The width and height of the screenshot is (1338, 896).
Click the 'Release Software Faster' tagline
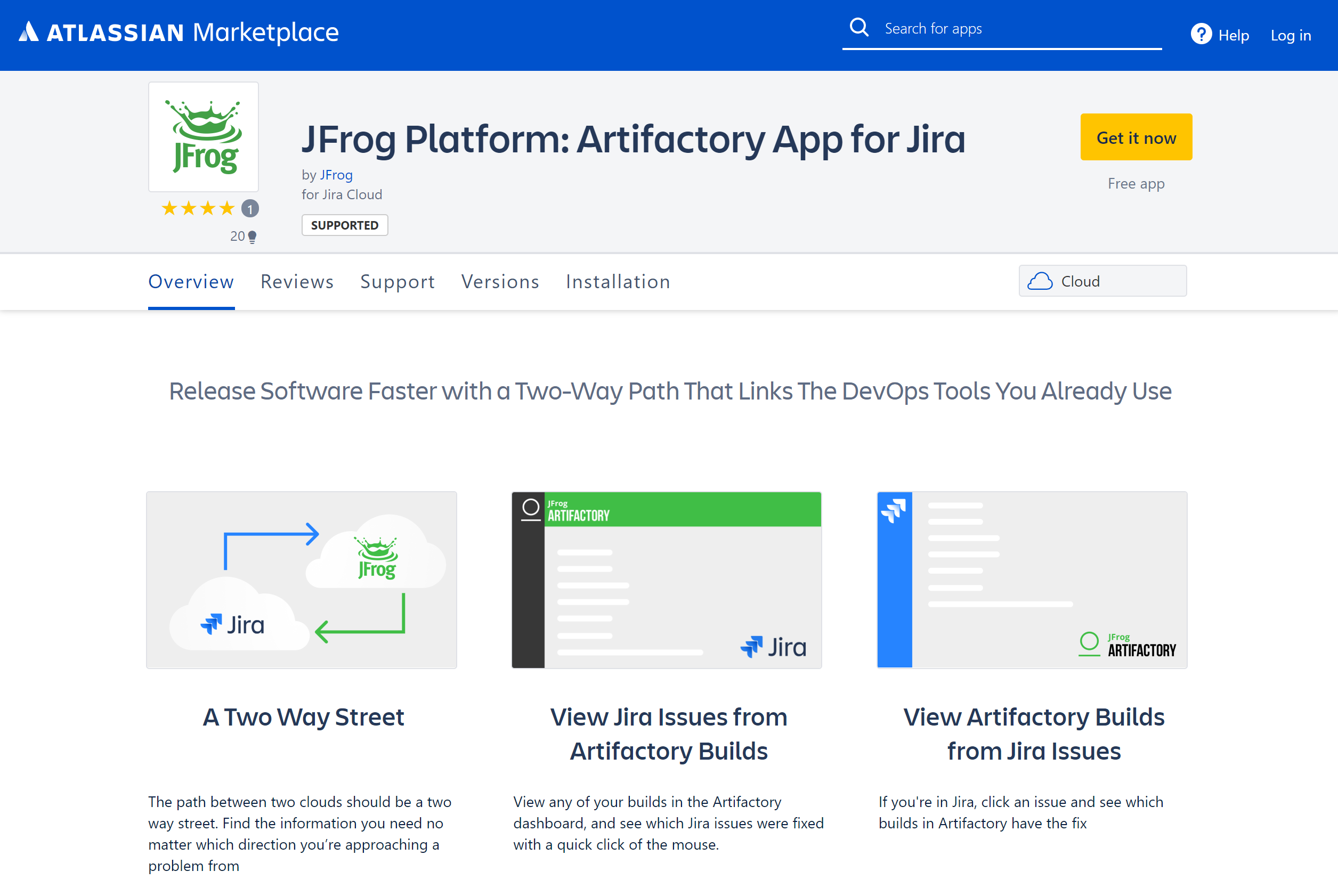(x=670, y=392)
